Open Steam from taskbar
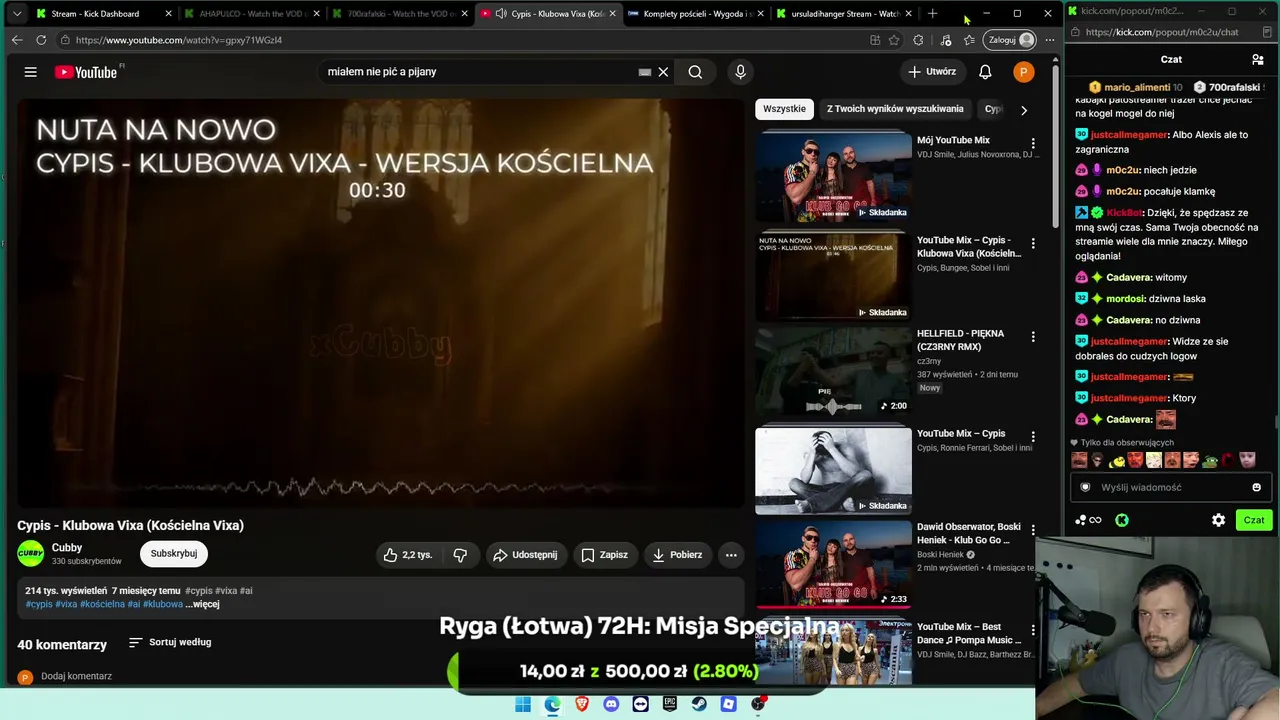The image size is (1280, 720). point(699,704)
